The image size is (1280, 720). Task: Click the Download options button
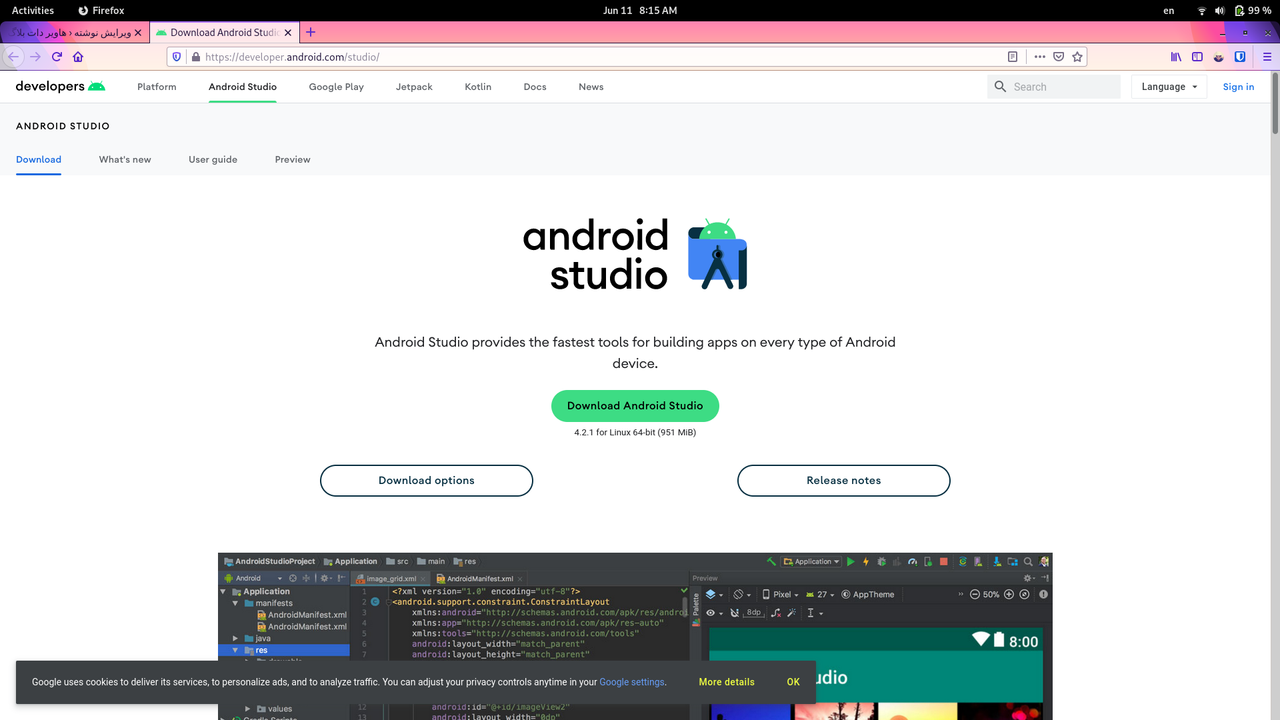(426, 480)
